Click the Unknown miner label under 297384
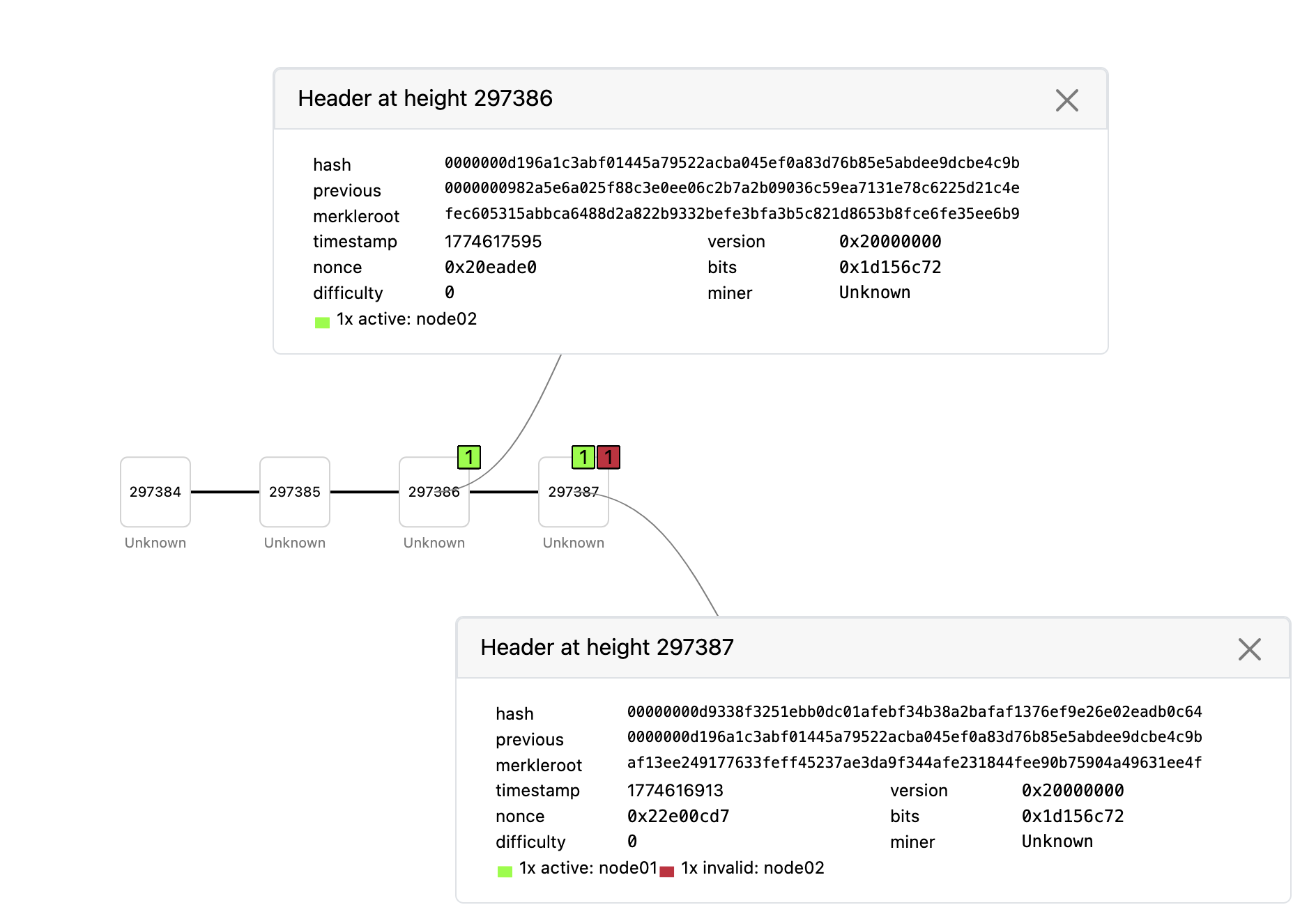 [x=155, y=543]
